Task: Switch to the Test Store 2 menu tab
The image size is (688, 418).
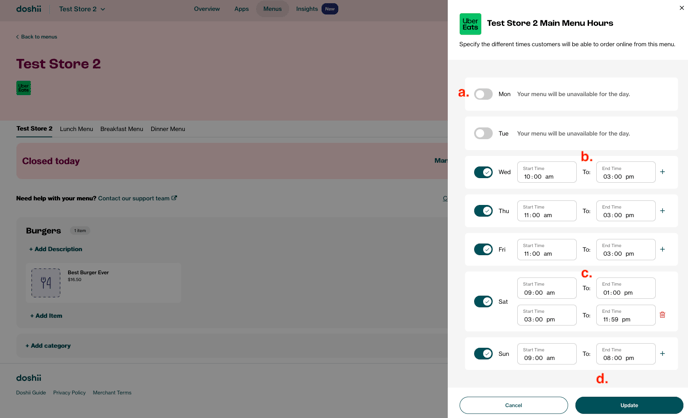Action: point(34,129)
